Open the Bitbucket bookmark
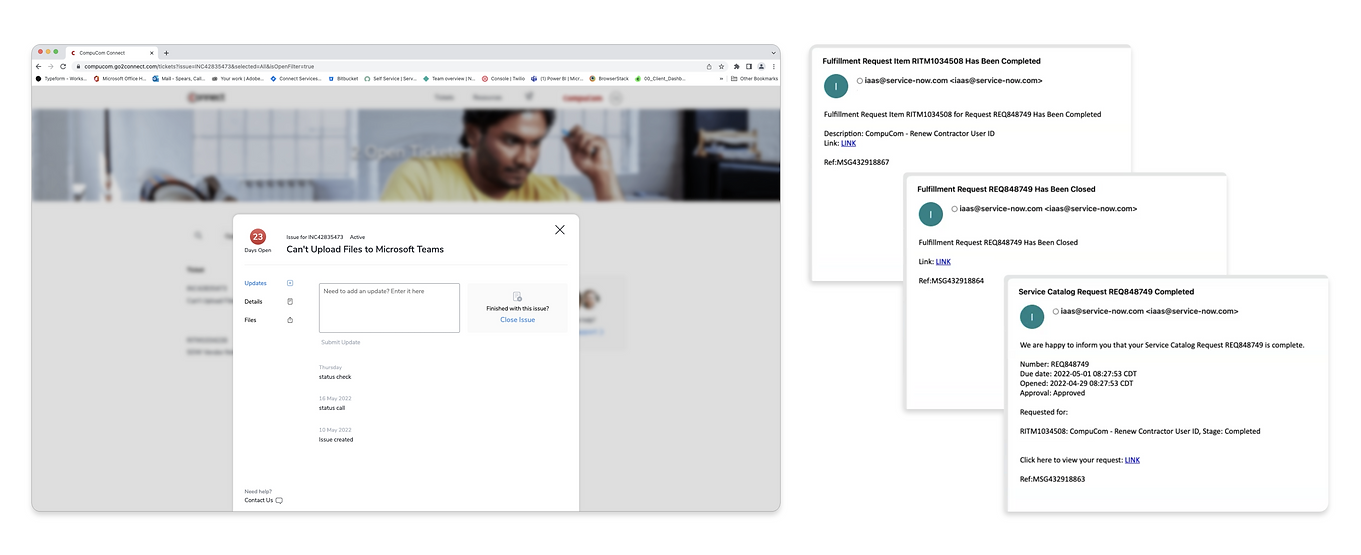This screenshot has width=1361, height=555. (343, 78)
